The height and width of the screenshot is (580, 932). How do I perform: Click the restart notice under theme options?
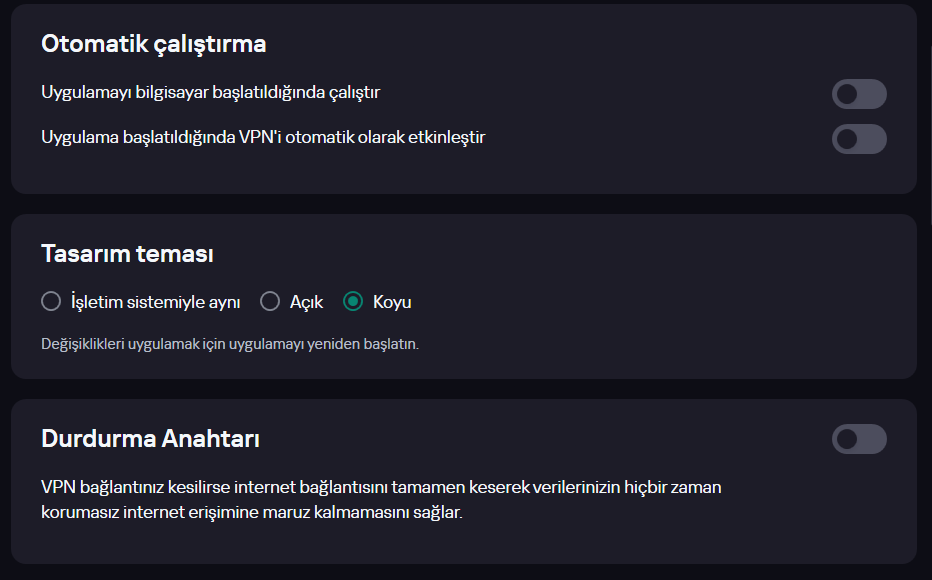pyautogui.click(x=230, y=344)
